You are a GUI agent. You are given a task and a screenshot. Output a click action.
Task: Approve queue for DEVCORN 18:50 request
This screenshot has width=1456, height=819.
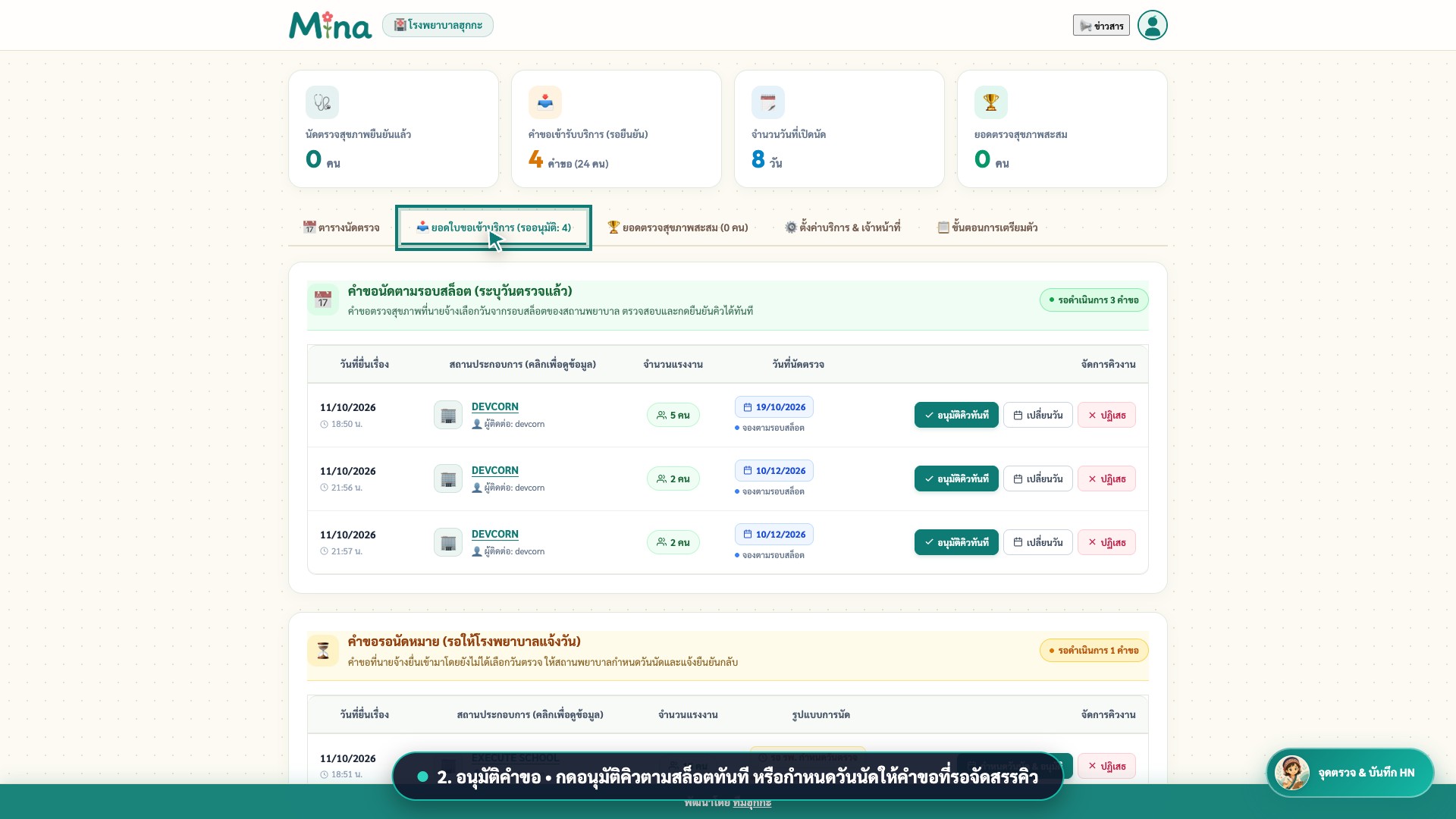point(956,415)
